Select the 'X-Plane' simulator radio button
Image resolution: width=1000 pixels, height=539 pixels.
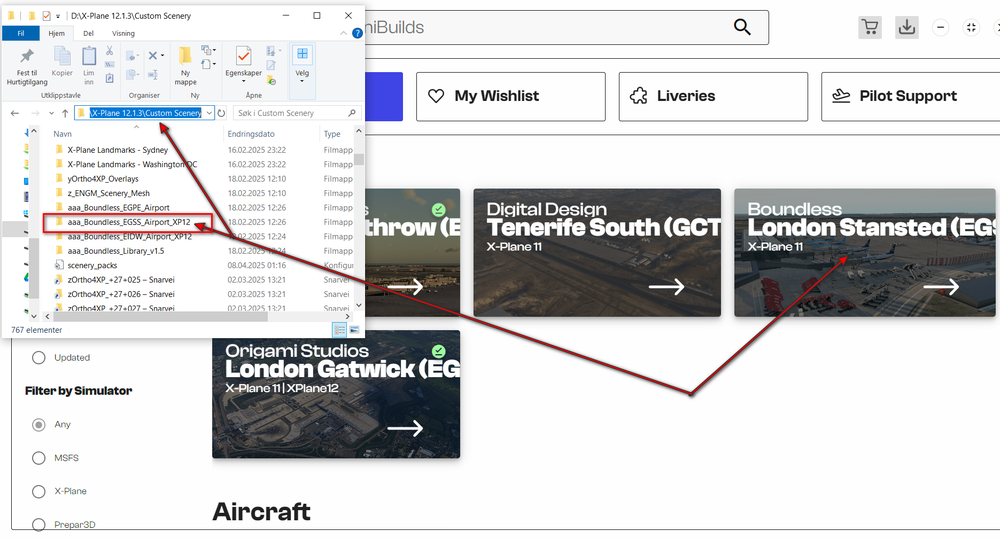click(x=39, y=492)
